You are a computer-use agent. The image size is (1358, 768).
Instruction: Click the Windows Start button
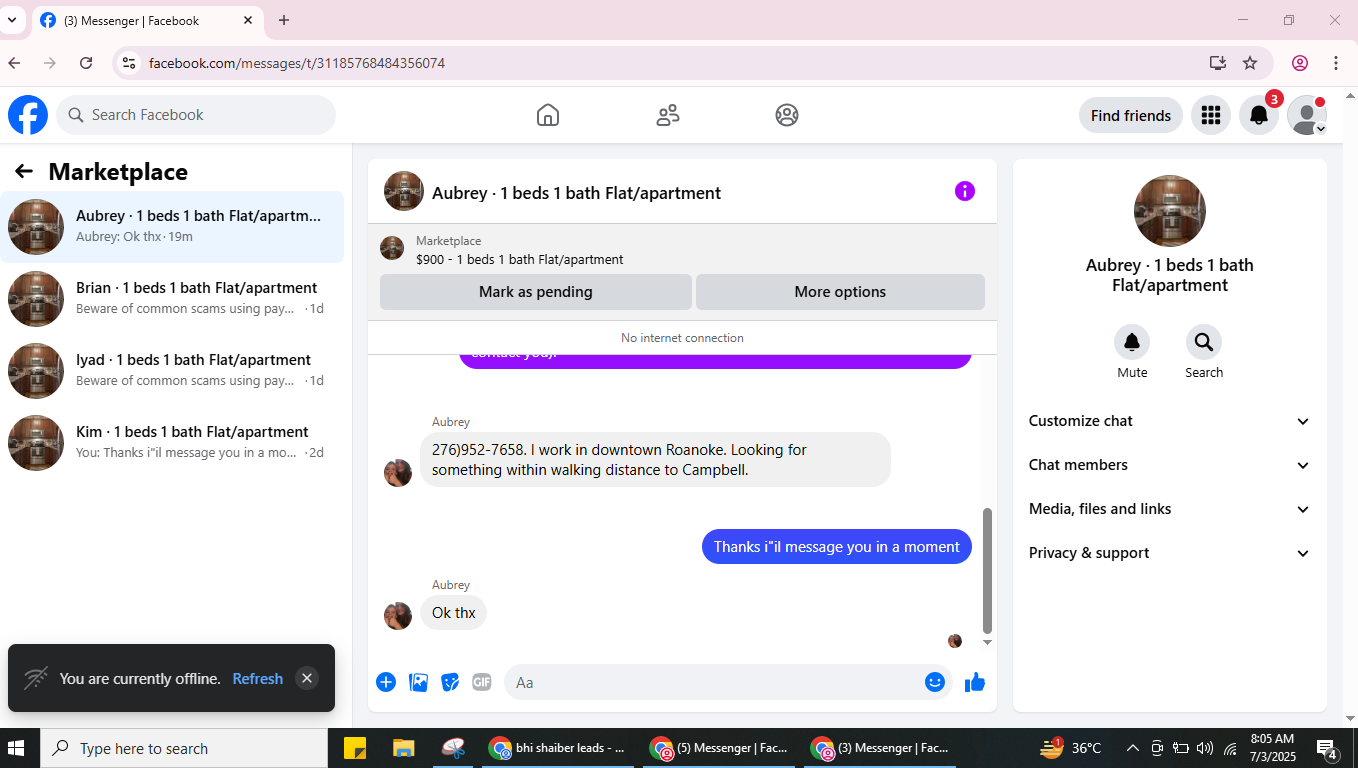click(x=16, y=748)
